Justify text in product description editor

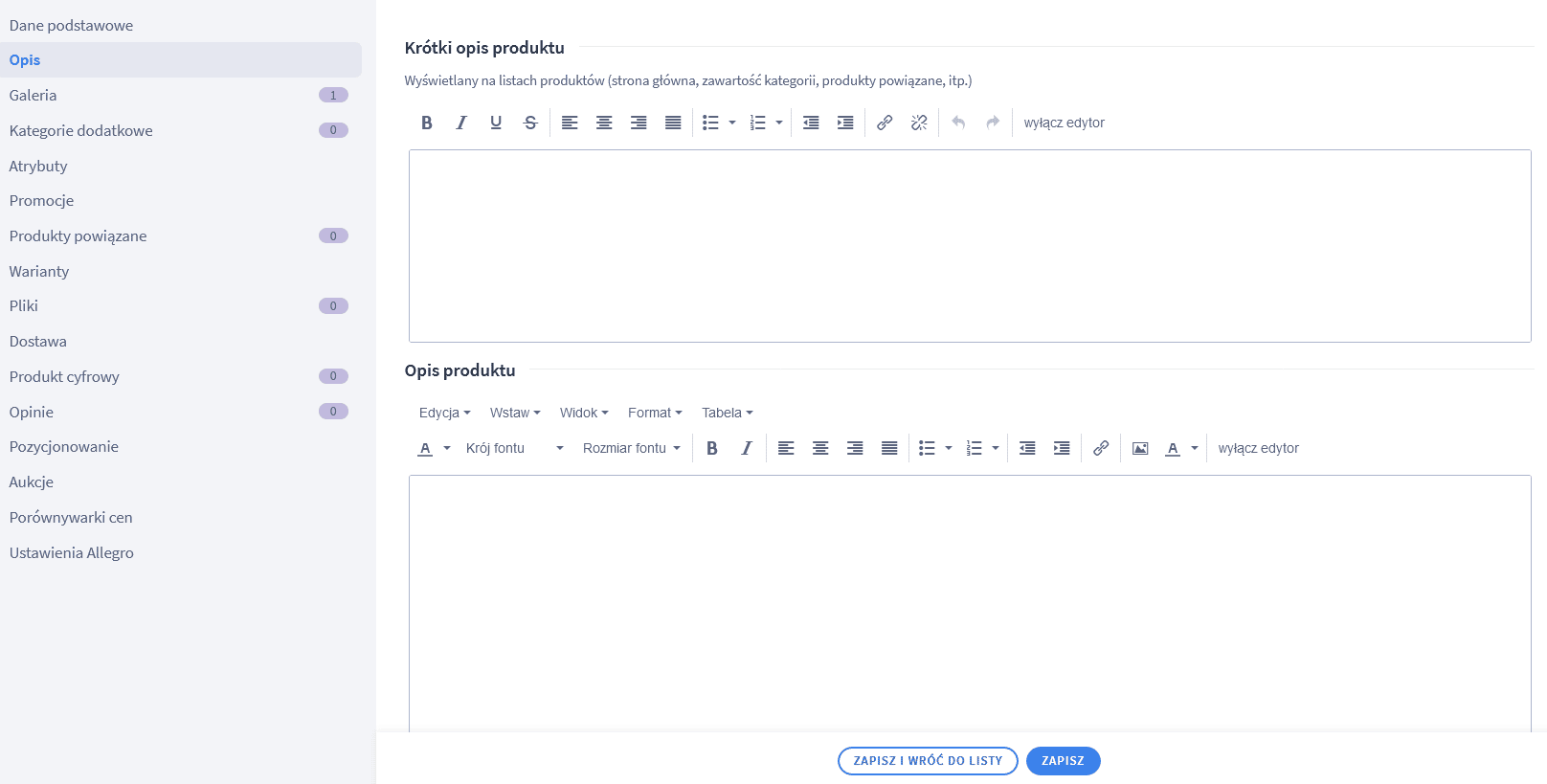tap(889, 448)
